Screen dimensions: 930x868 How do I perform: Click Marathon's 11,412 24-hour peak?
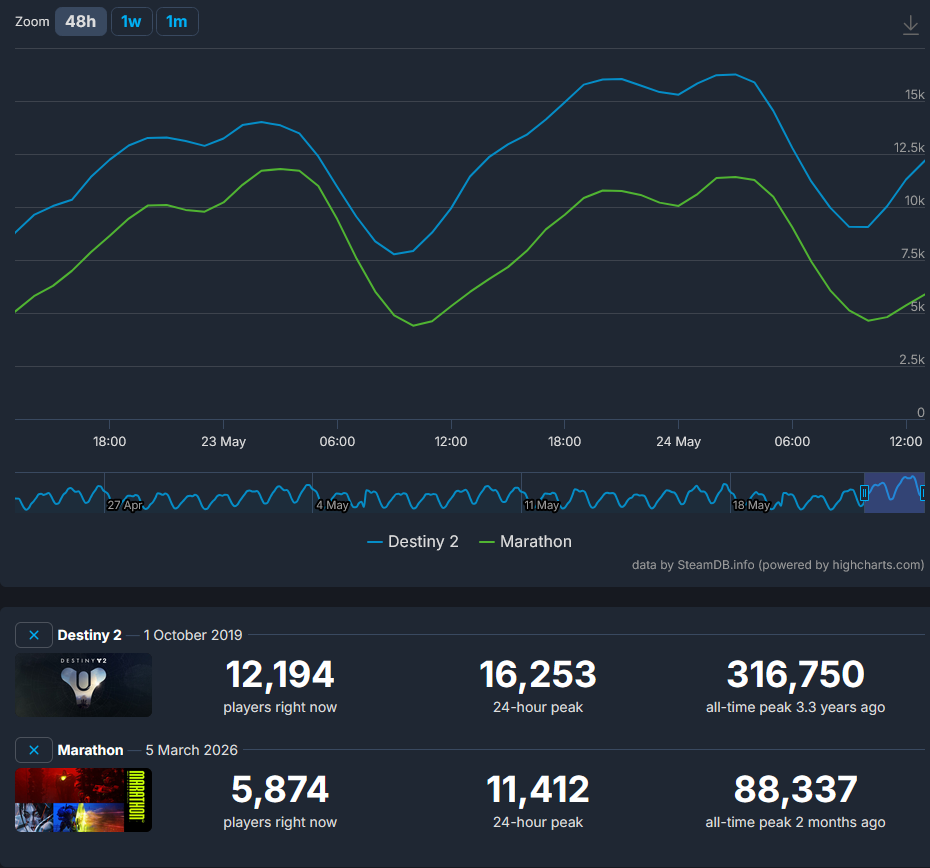[538, 790]
